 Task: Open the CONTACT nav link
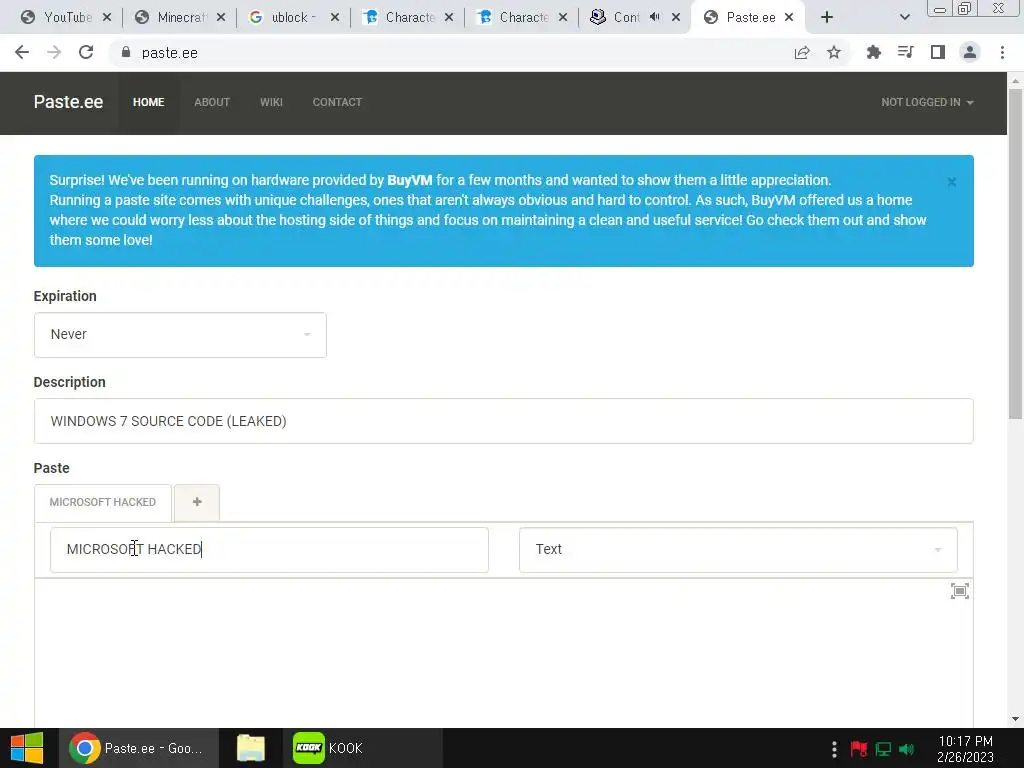337,102
